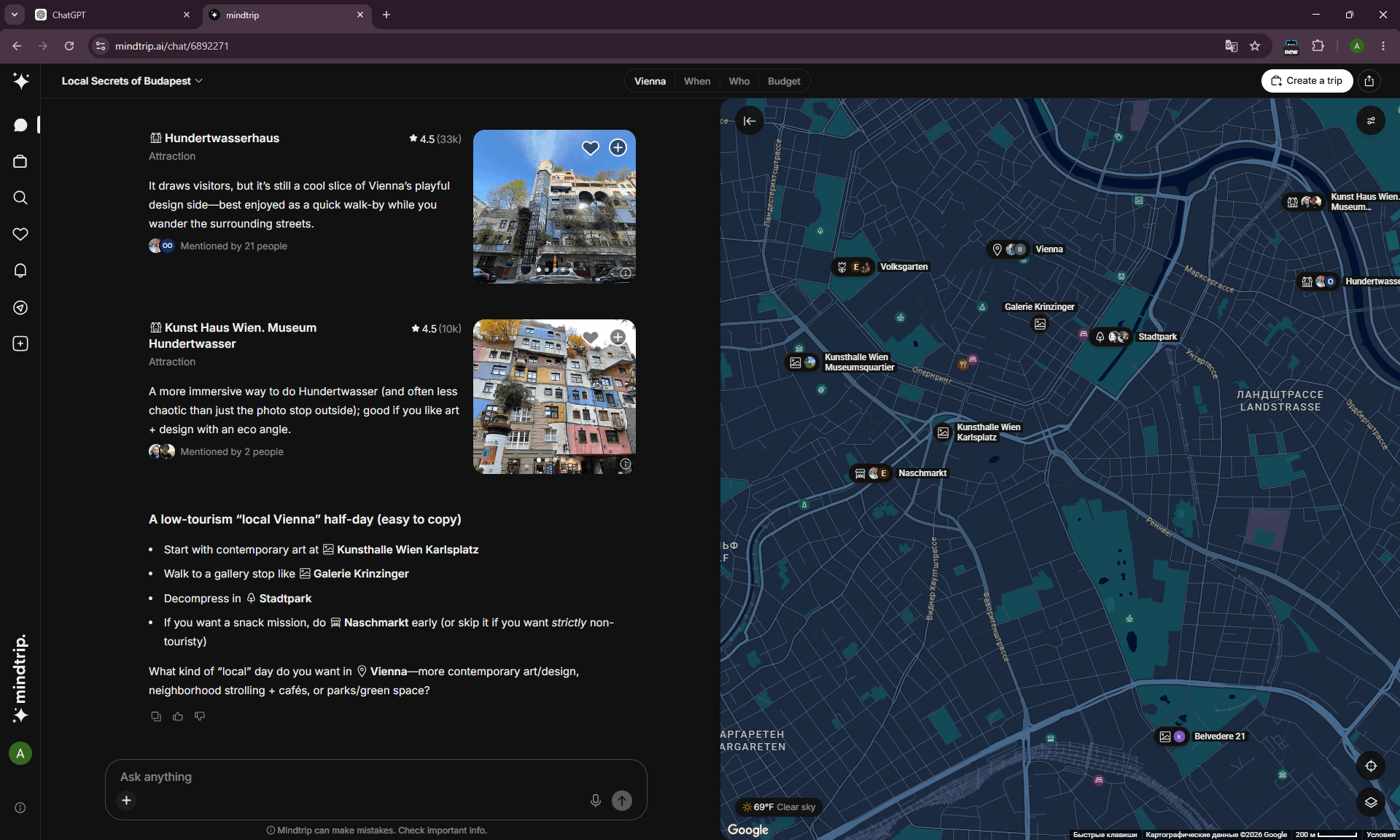The width and height of the screenshot is (1400, 840).
Task: Open the map layers icon
Action: (1371, 802)
